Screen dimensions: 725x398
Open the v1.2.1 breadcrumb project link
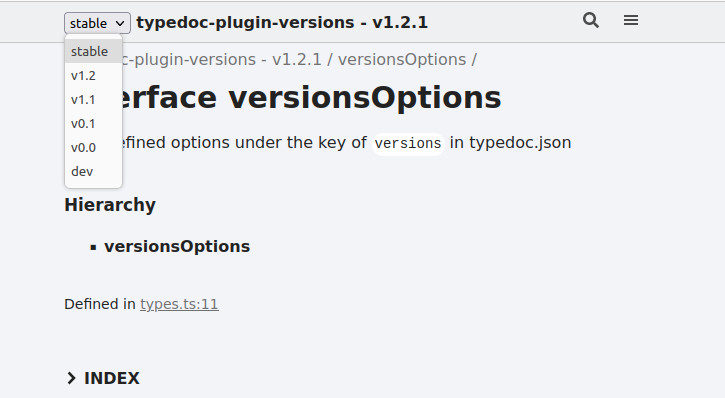pos(222,60)
